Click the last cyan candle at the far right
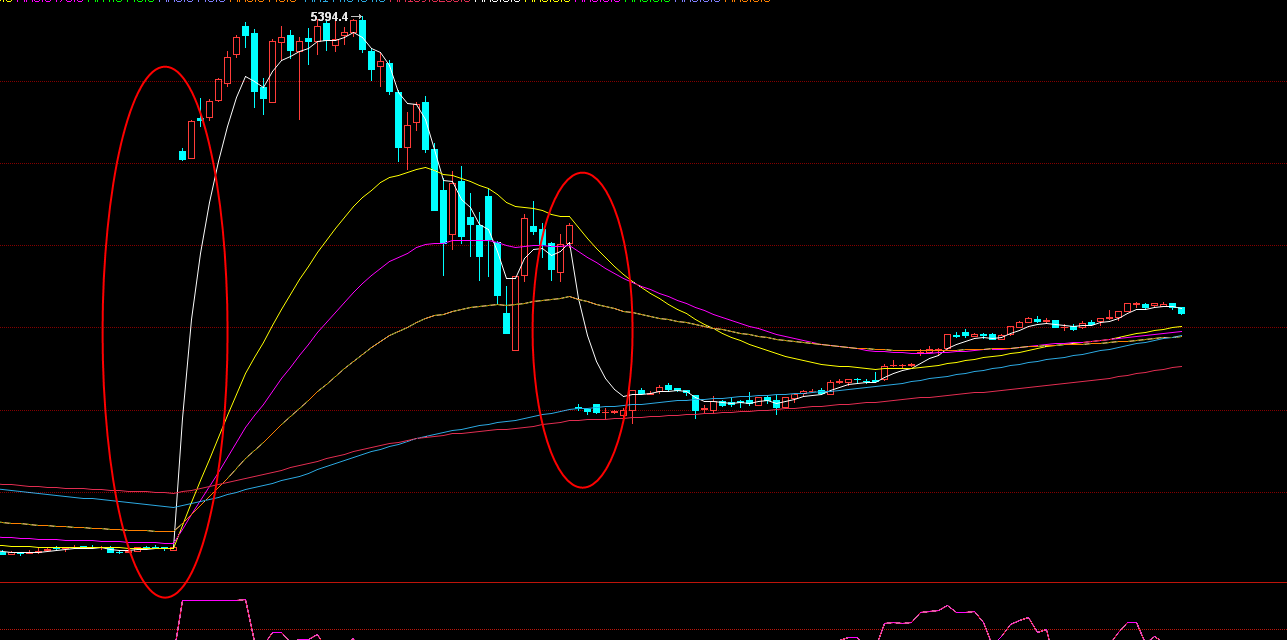The image size is (1287, 640). click(1181, 310)
